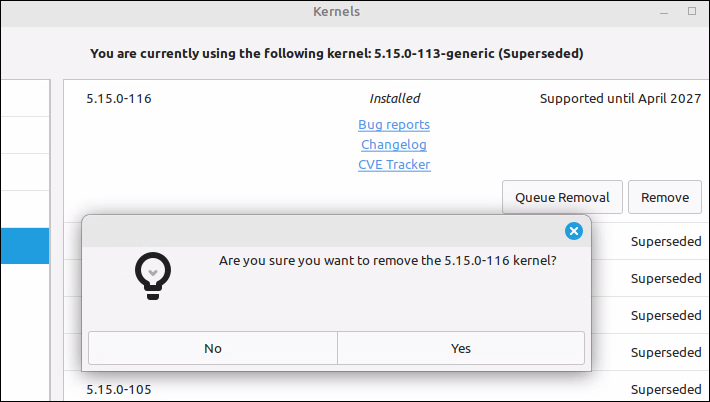
Task: Minimize the Kernels window
Action: (664, 12)
